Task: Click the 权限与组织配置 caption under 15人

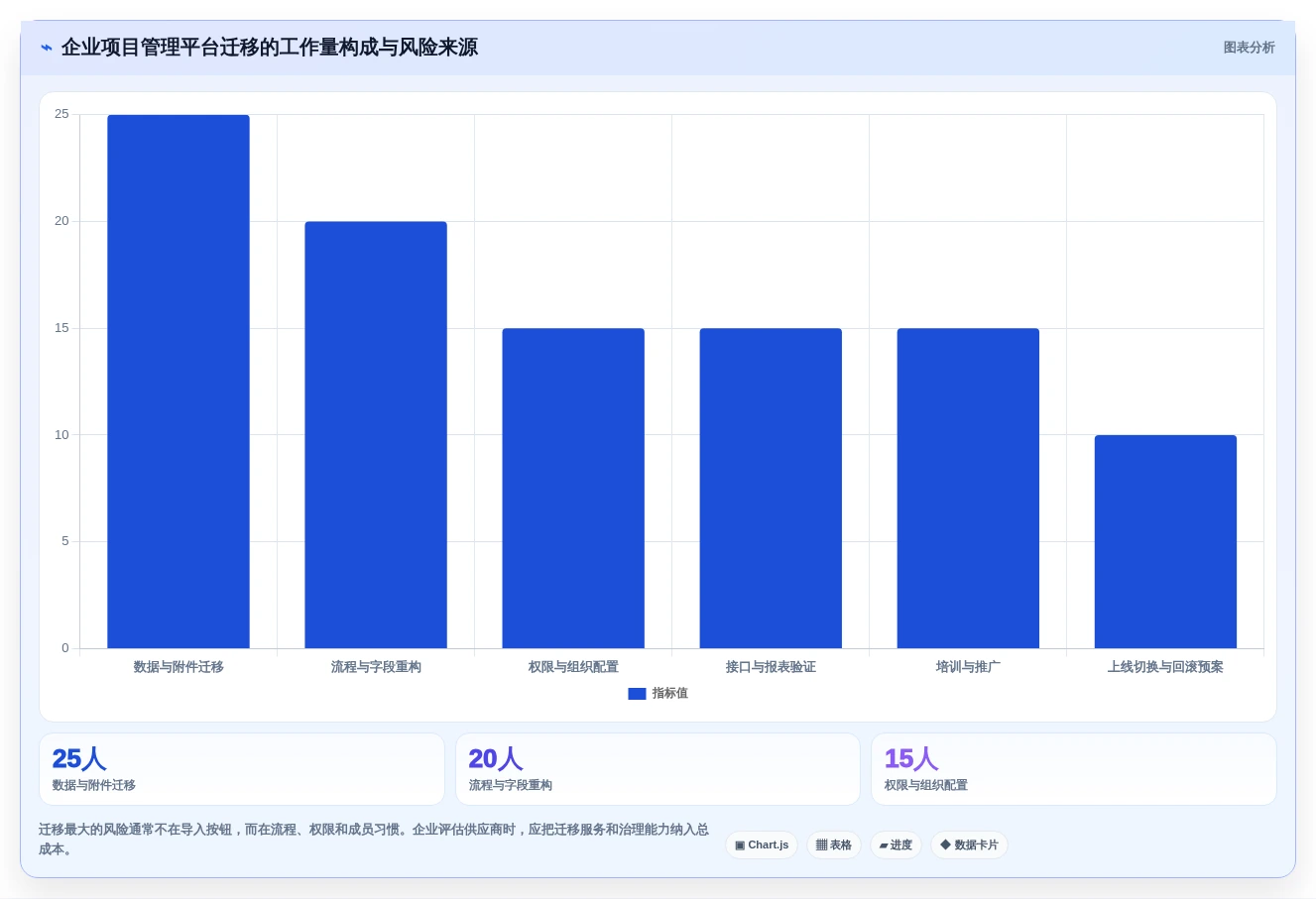Action: point(926,785)
